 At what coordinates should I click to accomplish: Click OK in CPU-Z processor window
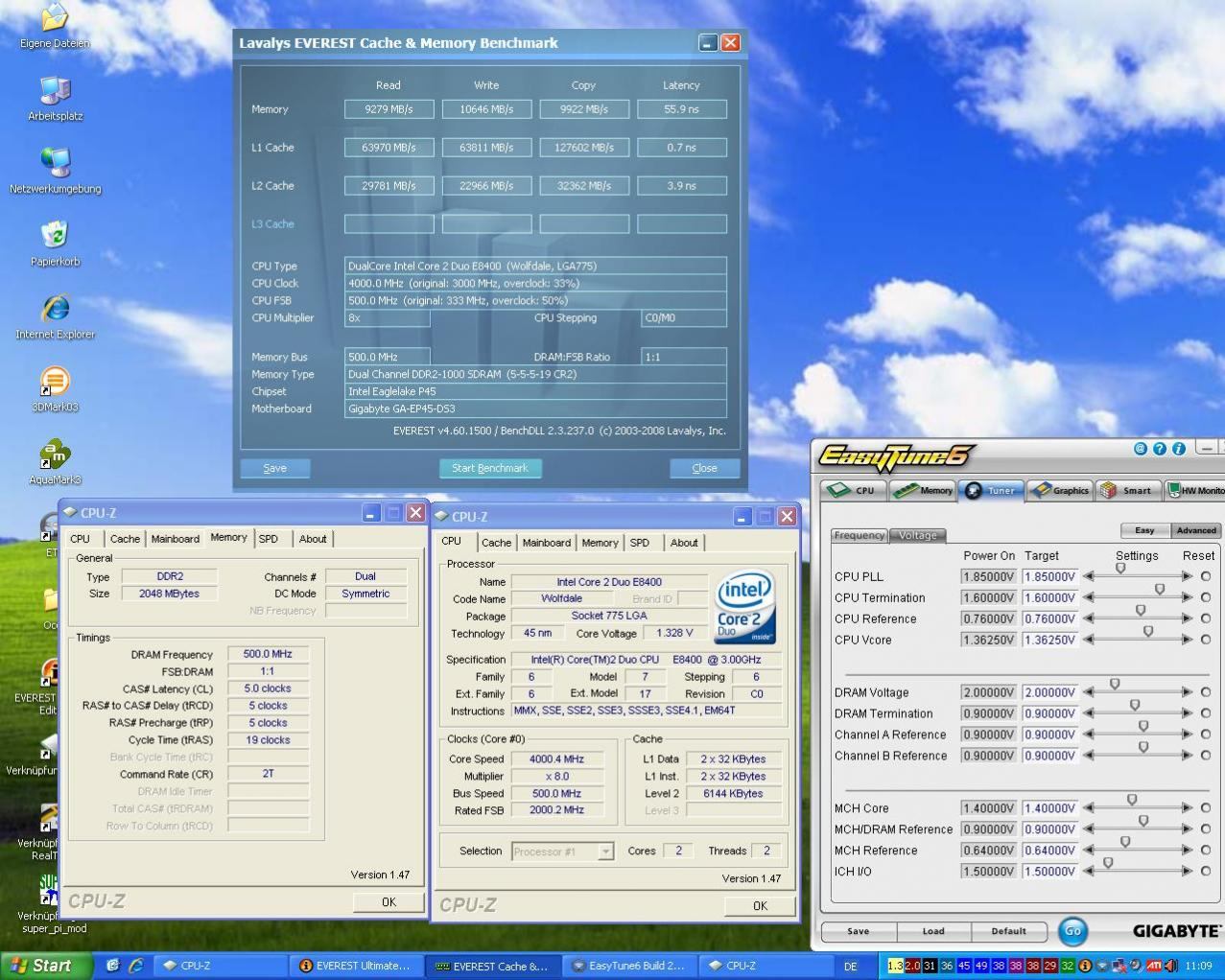click(x=760, y=905)
